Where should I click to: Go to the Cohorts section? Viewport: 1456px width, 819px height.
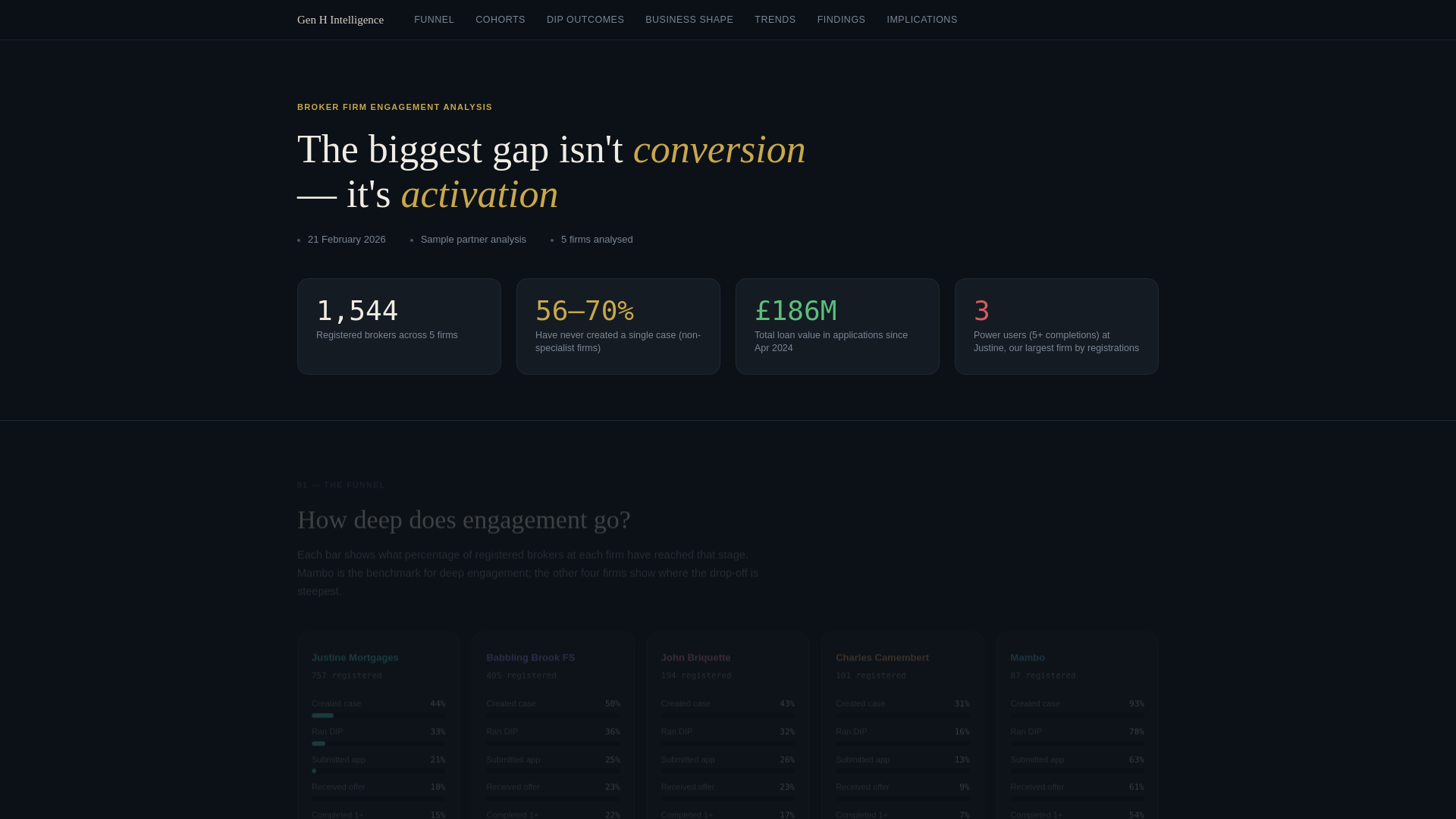point(500,20)
